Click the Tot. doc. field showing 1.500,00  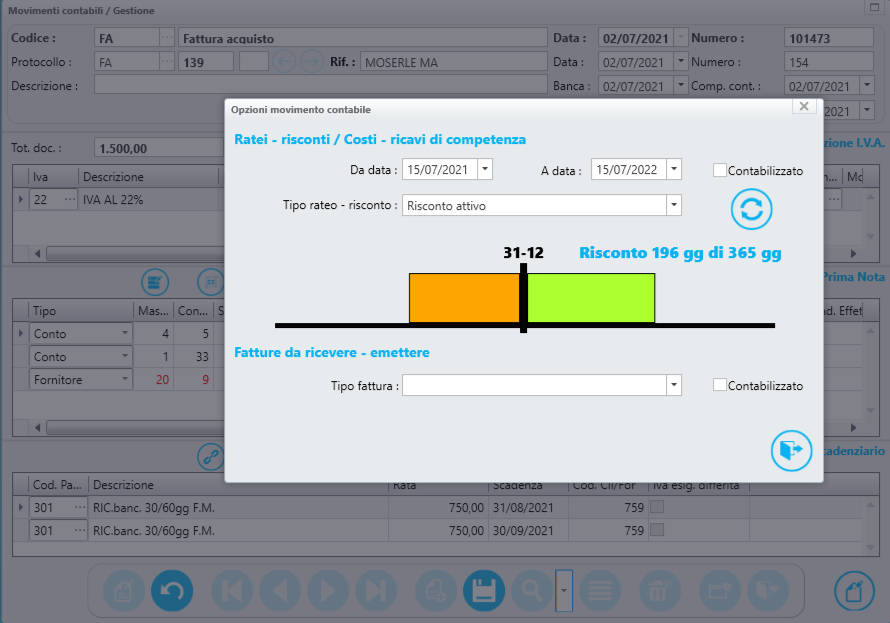pos(159,148)
